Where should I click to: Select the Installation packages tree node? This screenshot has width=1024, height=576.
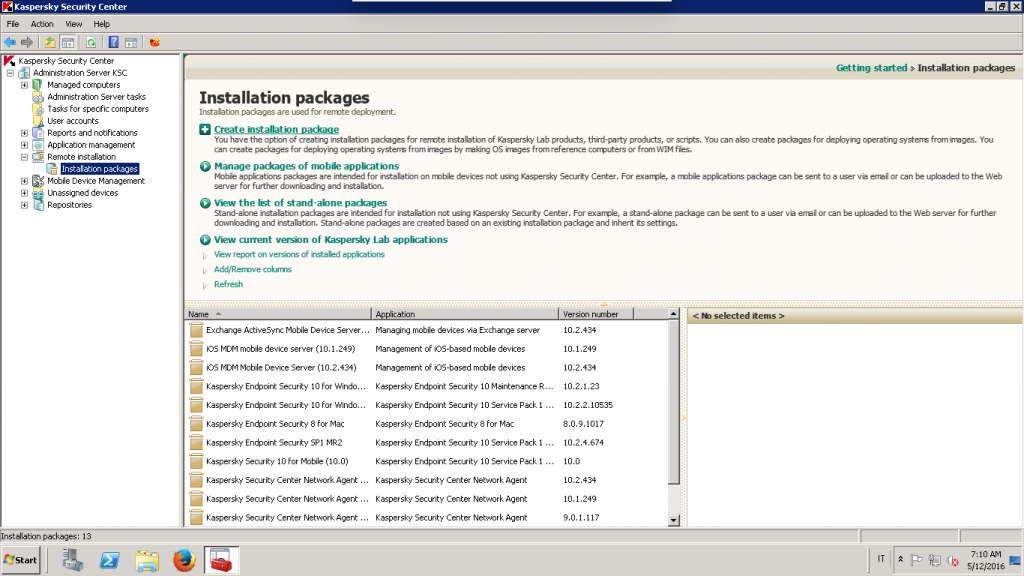(x=99, y=169)
